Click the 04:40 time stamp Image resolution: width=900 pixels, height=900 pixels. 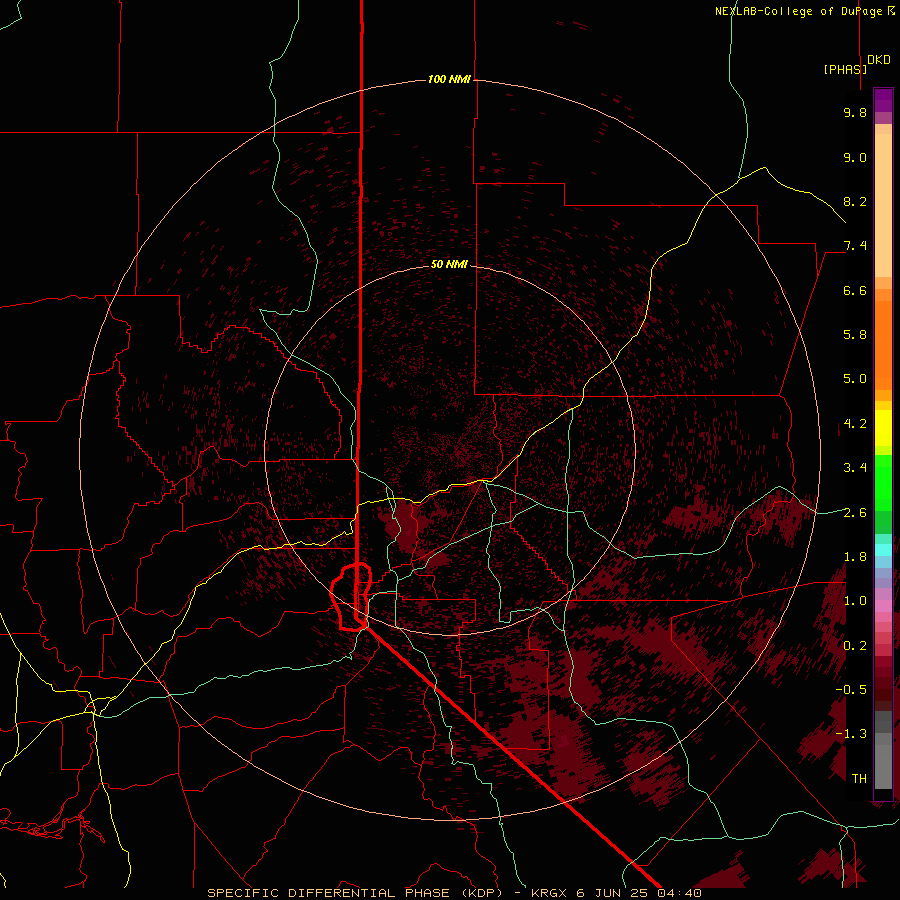click(x=680, y=893)
